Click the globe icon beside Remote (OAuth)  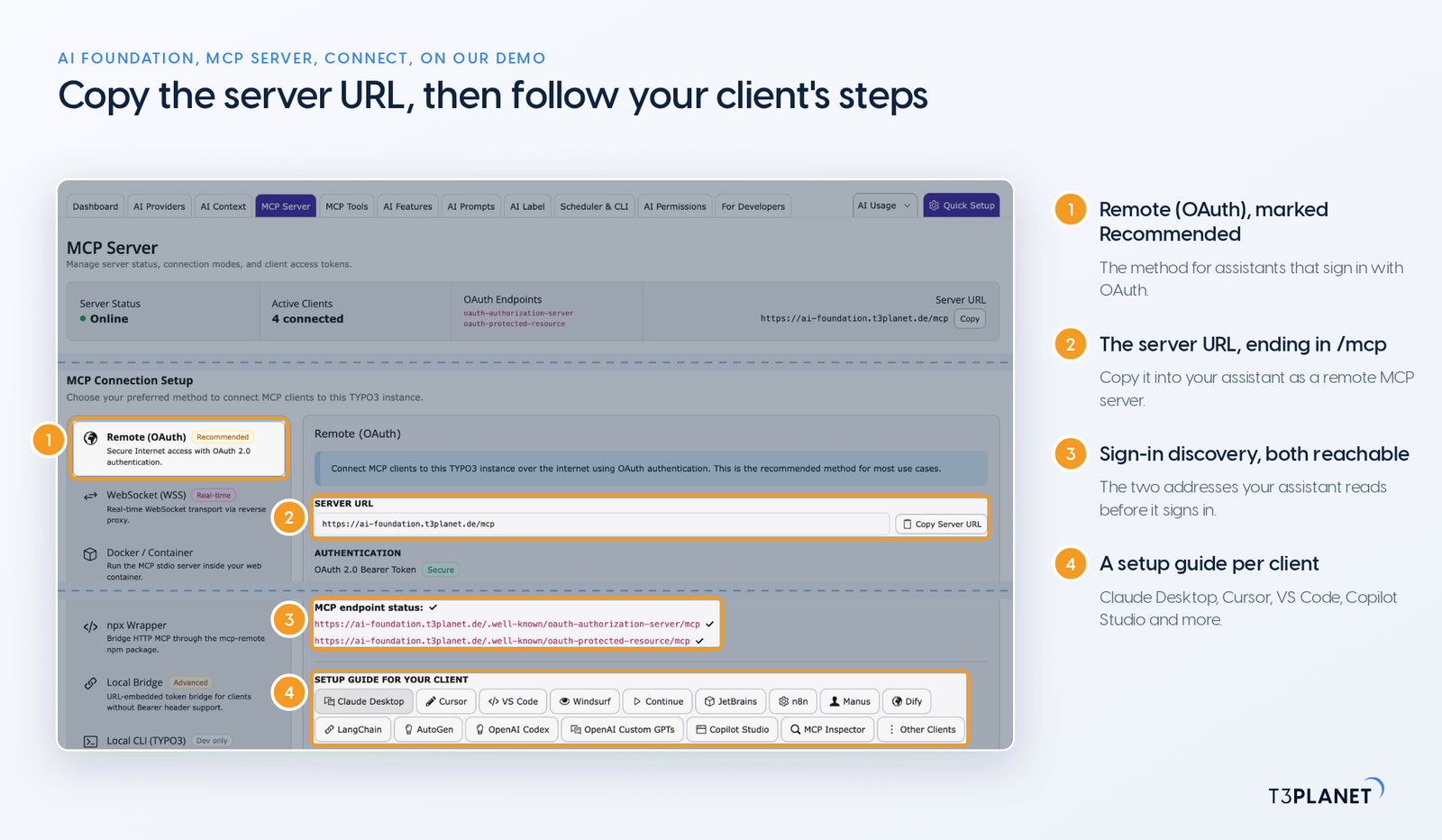pos(90,438)
